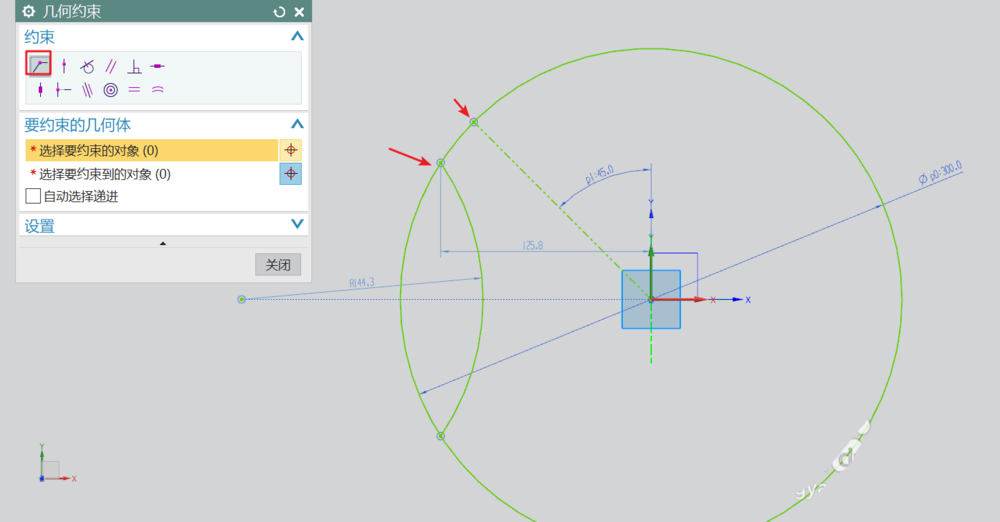
Task: Pick the dashed line endpoint on the circle
Action: pyautogui.click(x=474, y=122)
